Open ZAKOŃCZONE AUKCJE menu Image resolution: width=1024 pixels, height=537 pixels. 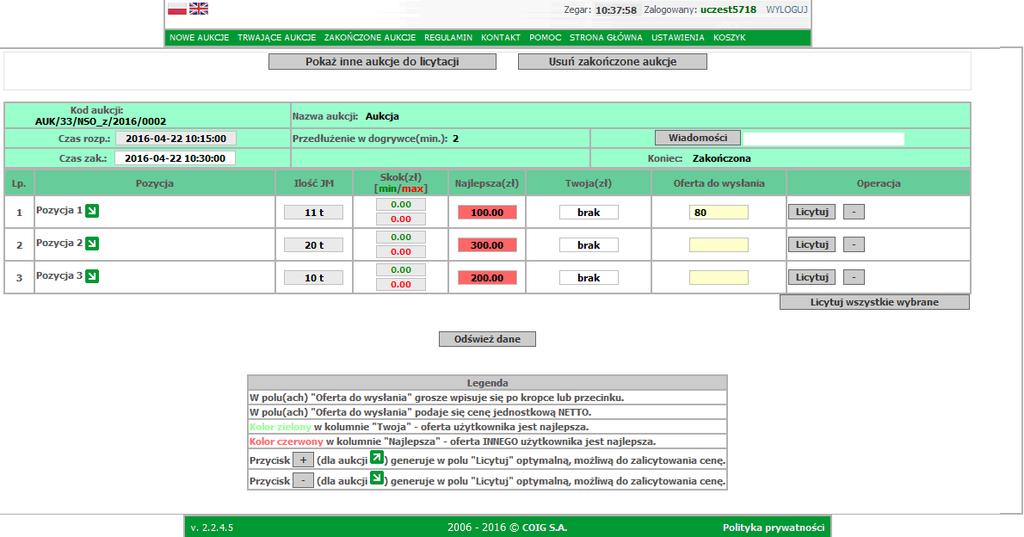pyautogui.click(x=370, y=38)
